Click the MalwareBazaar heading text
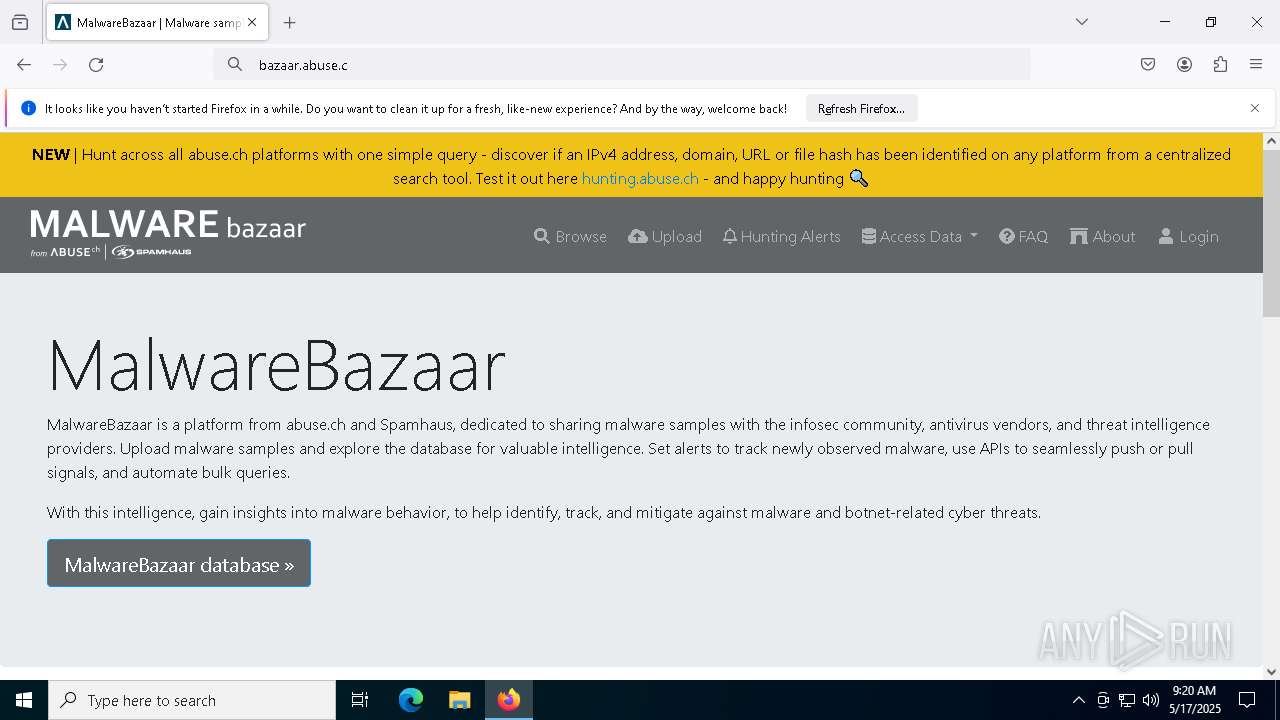Screen dimensions: 1280x720 click(x=276, y=365)
